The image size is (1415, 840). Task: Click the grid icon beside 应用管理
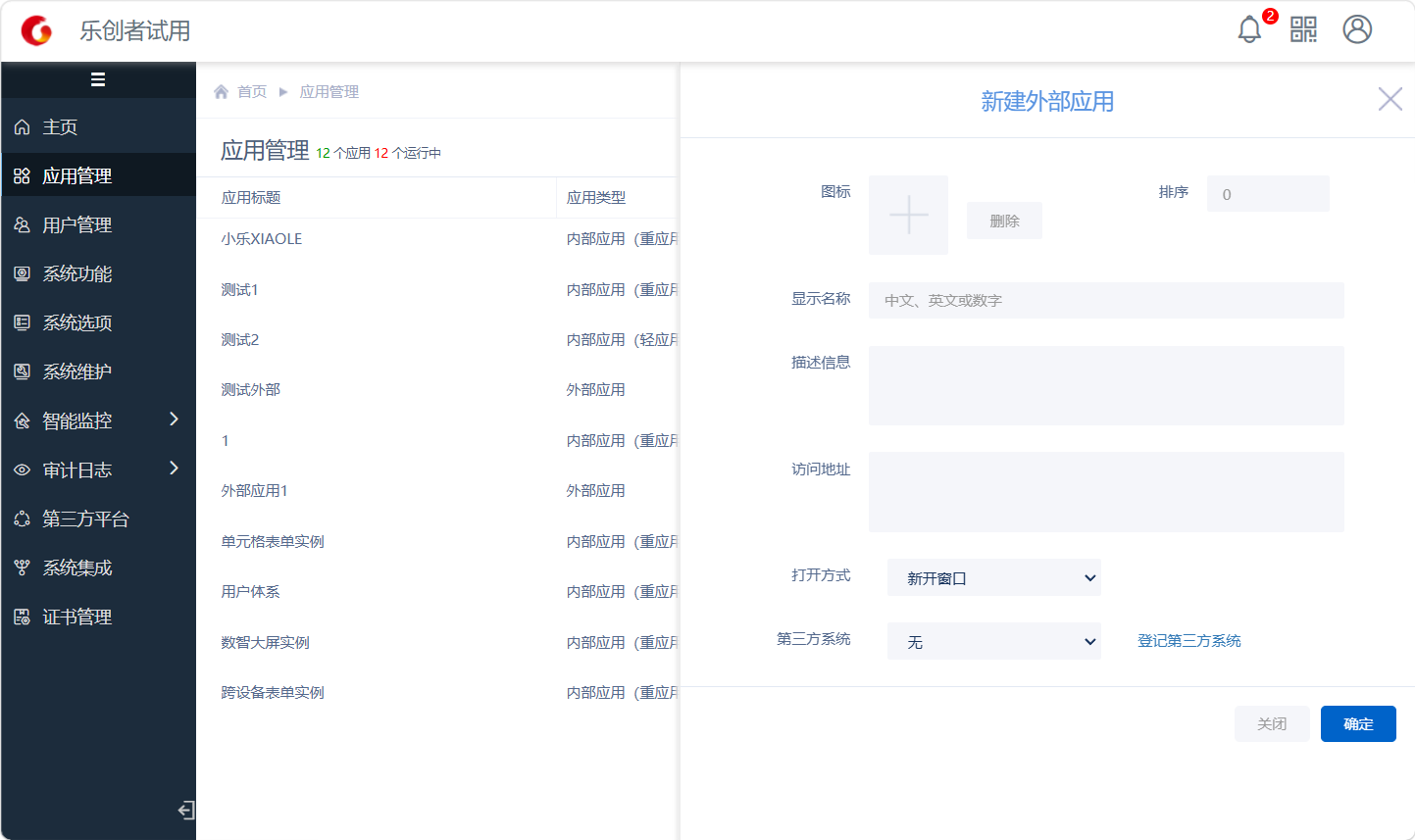22,176
